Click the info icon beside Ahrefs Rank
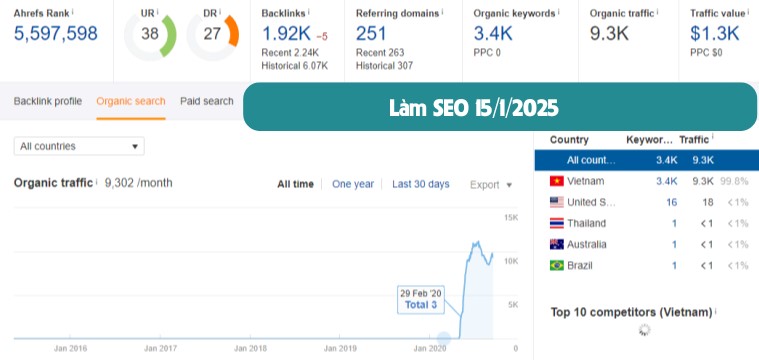 pos(73,12)
